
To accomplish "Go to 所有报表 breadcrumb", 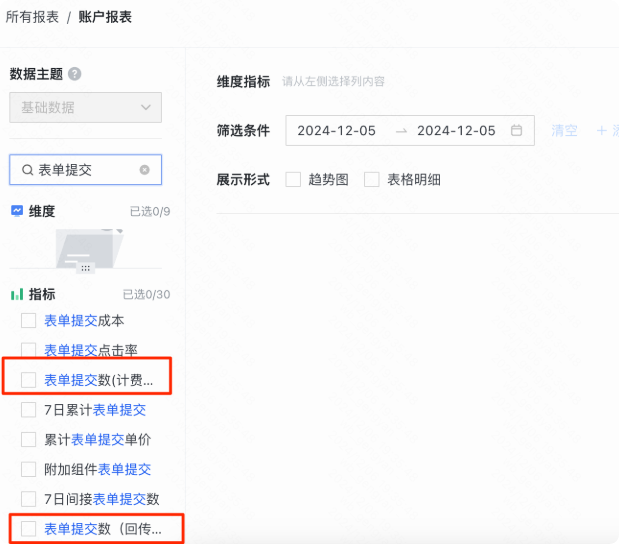I will (32, 17).
